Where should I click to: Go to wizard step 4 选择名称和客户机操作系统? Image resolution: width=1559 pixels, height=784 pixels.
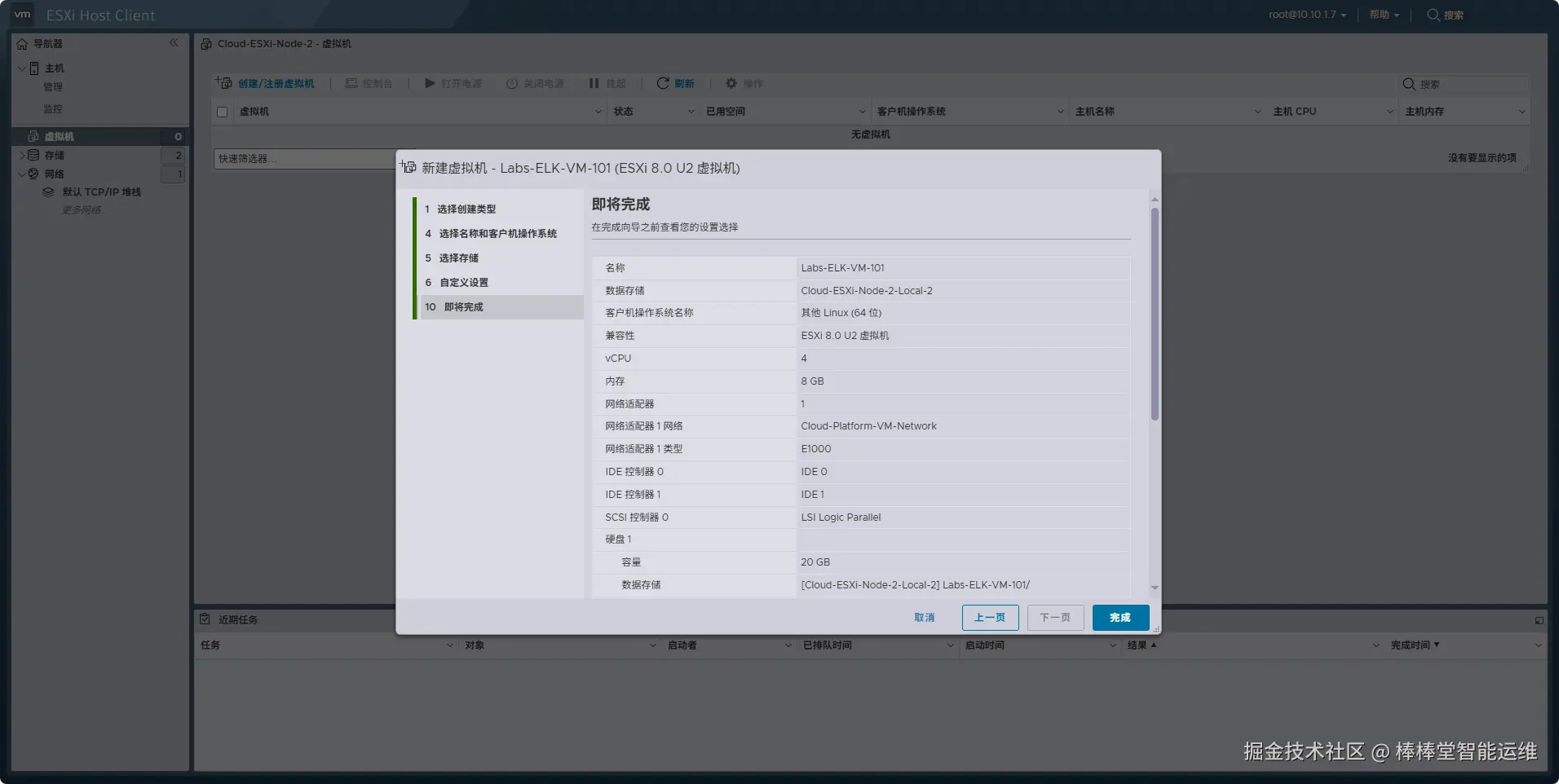pyautogui.click(x=500, y=234)
